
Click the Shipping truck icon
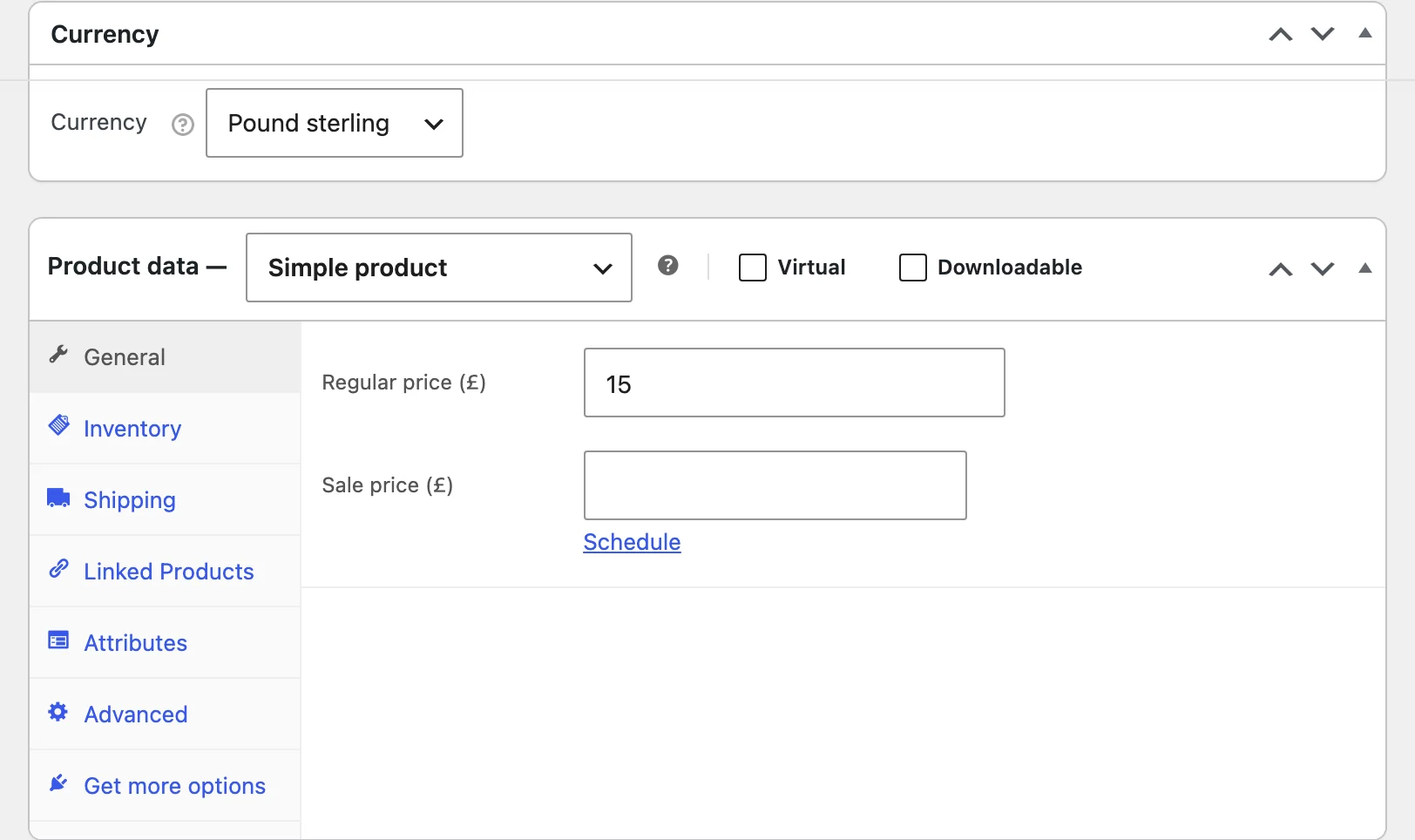click(x=58, y=498)
